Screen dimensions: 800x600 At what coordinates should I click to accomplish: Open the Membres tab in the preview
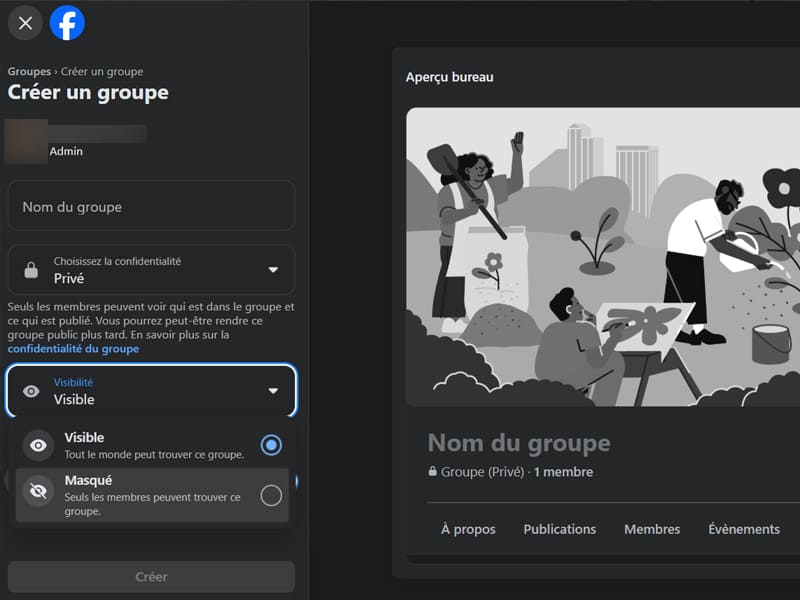652,529
